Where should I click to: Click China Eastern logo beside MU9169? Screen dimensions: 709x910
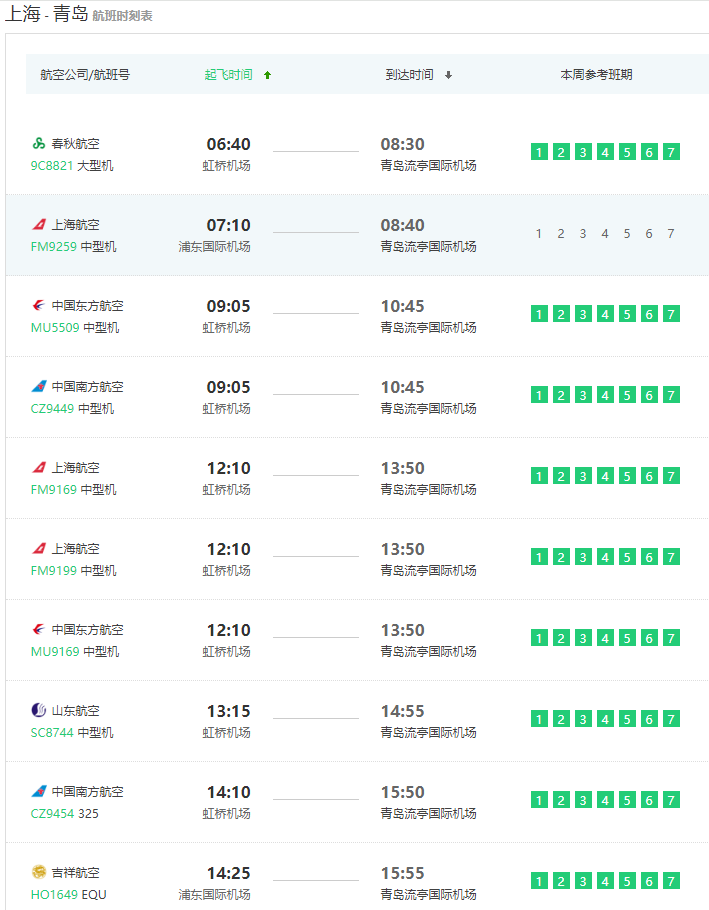[x=39, y=630]
